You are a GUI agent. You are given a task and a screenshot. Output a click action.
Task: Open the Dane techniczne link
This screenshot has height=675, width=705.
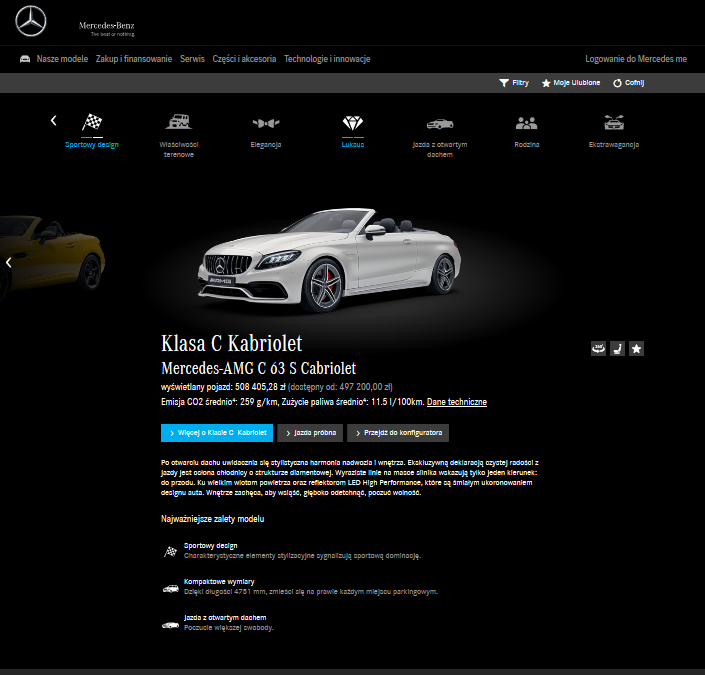pyautogui.click(x=457, y=402)
